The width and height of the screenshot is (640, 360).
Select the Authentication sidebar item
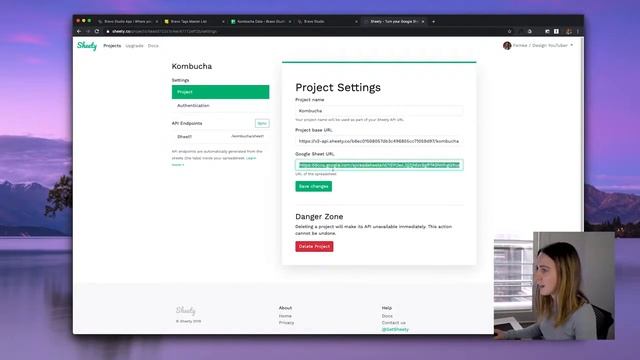pyautogui.click(x=220, y=105)
